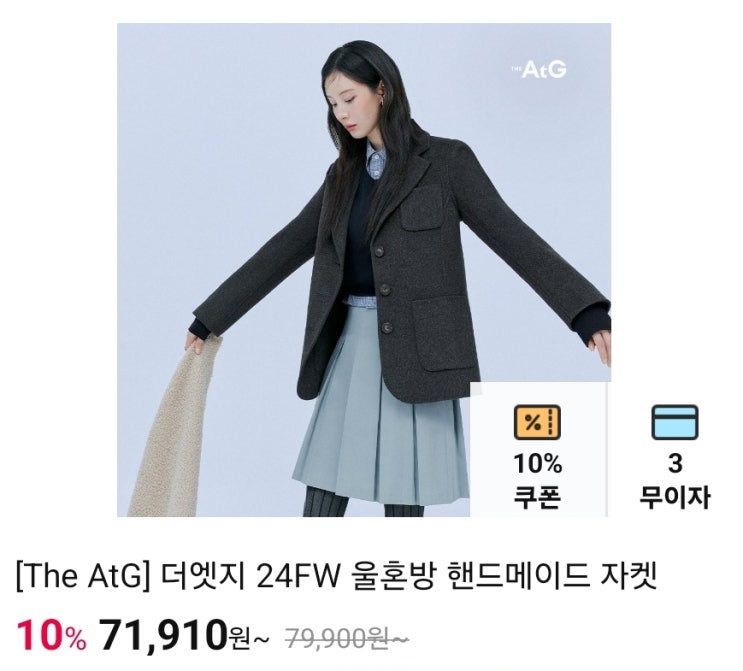Select the '10%' text under coupon icon
The width and height of the screenshot is (743, 671).
[x=538, y=463]
